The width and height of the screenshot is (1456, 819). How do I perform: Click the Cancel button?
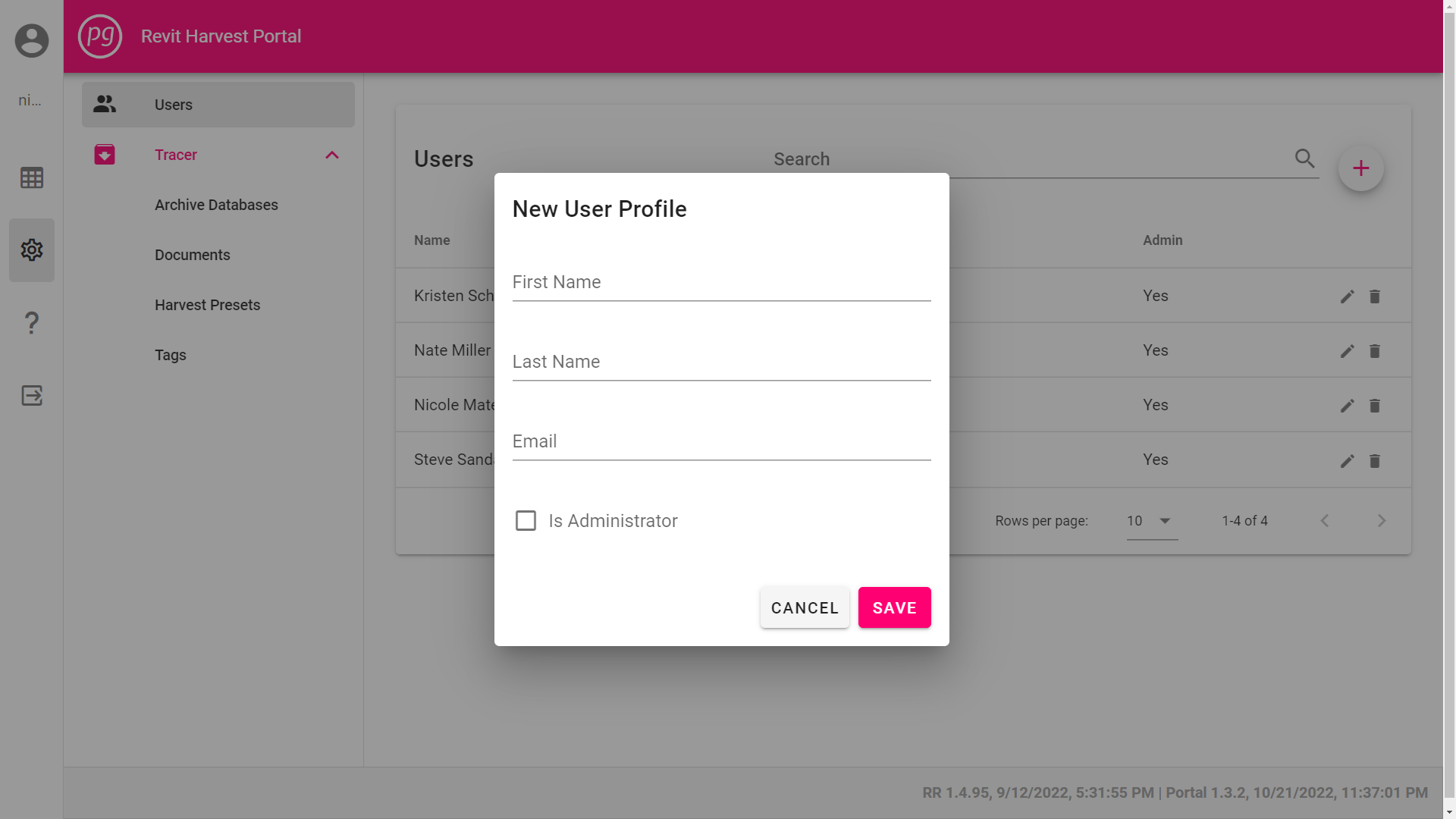(x=804, y=607)
